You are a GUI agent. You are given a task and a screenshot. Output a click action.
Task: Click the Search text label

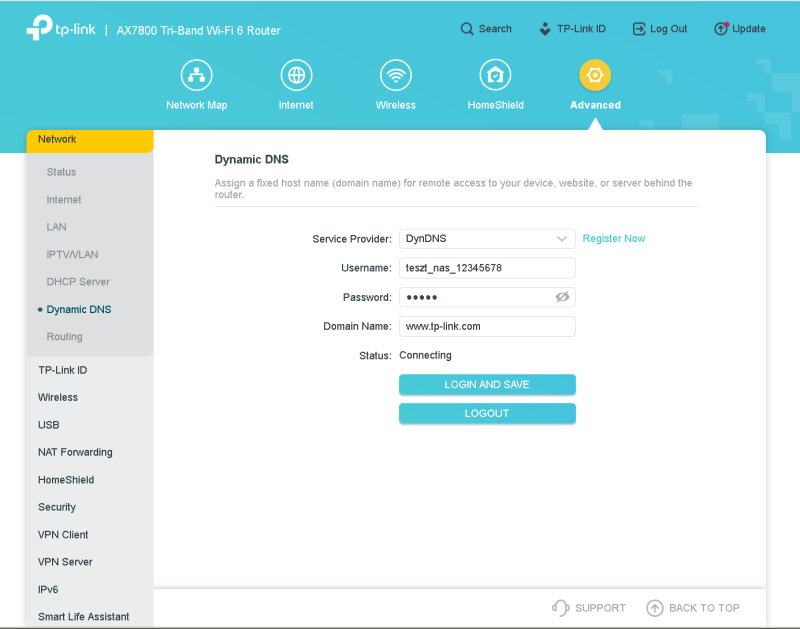click(495, 29)
